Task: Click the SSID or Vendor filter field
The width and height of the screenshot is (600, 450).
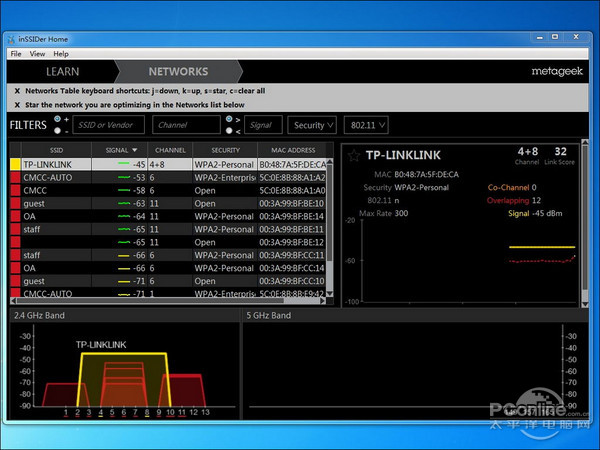Action: tap(108, 125)
